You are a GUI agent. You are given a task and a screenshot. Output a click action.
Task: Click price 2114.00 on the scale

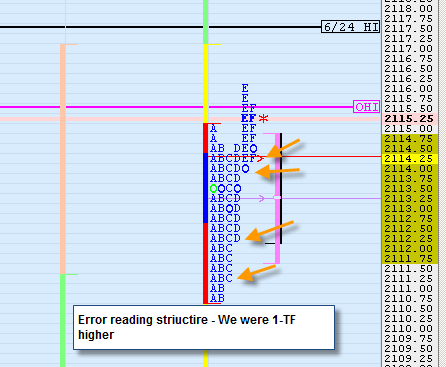(x=409, y=169)
